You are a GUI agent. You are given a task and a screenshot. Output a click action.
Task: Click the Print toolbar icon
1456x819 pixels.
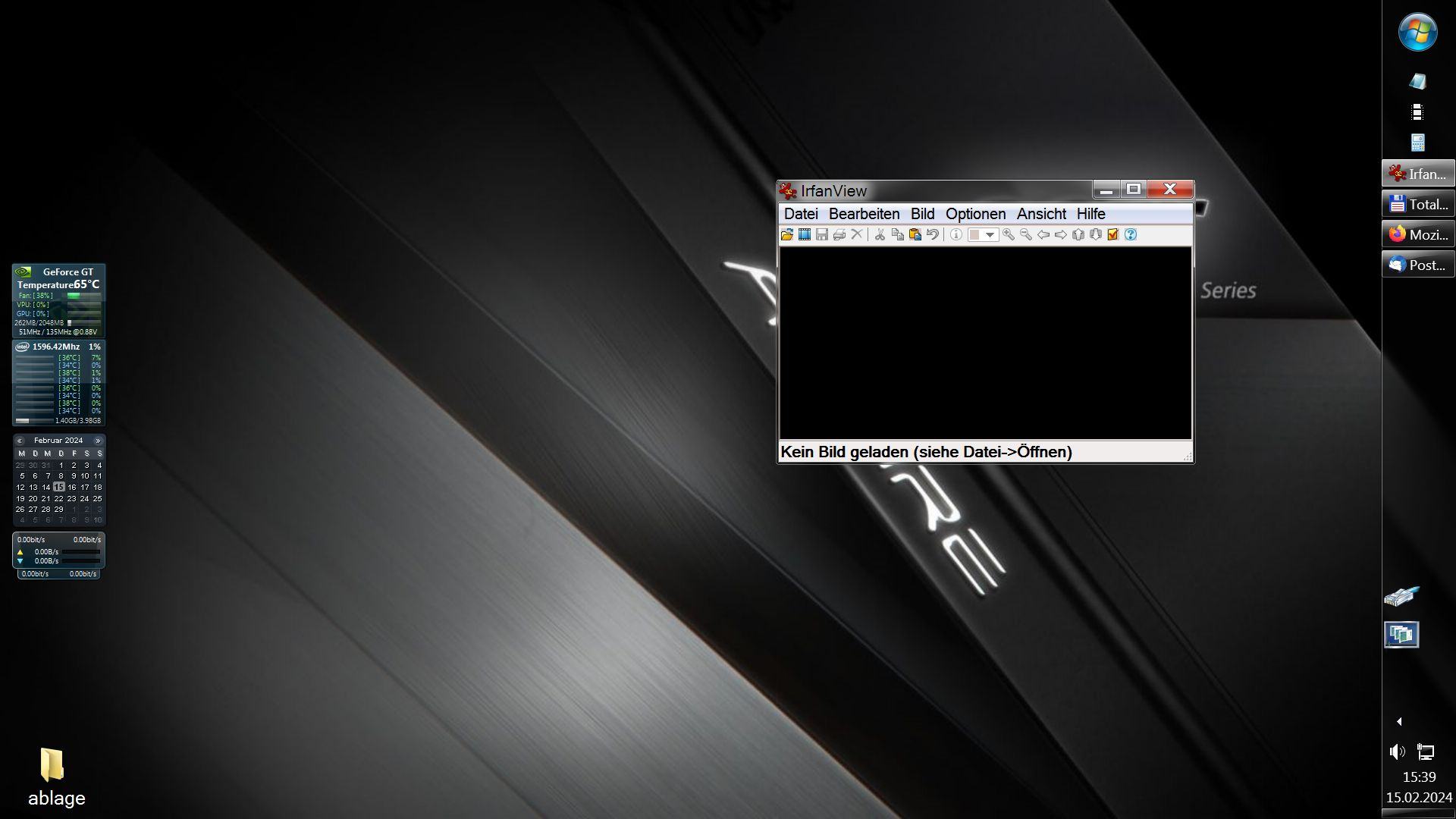click(839, 235)
